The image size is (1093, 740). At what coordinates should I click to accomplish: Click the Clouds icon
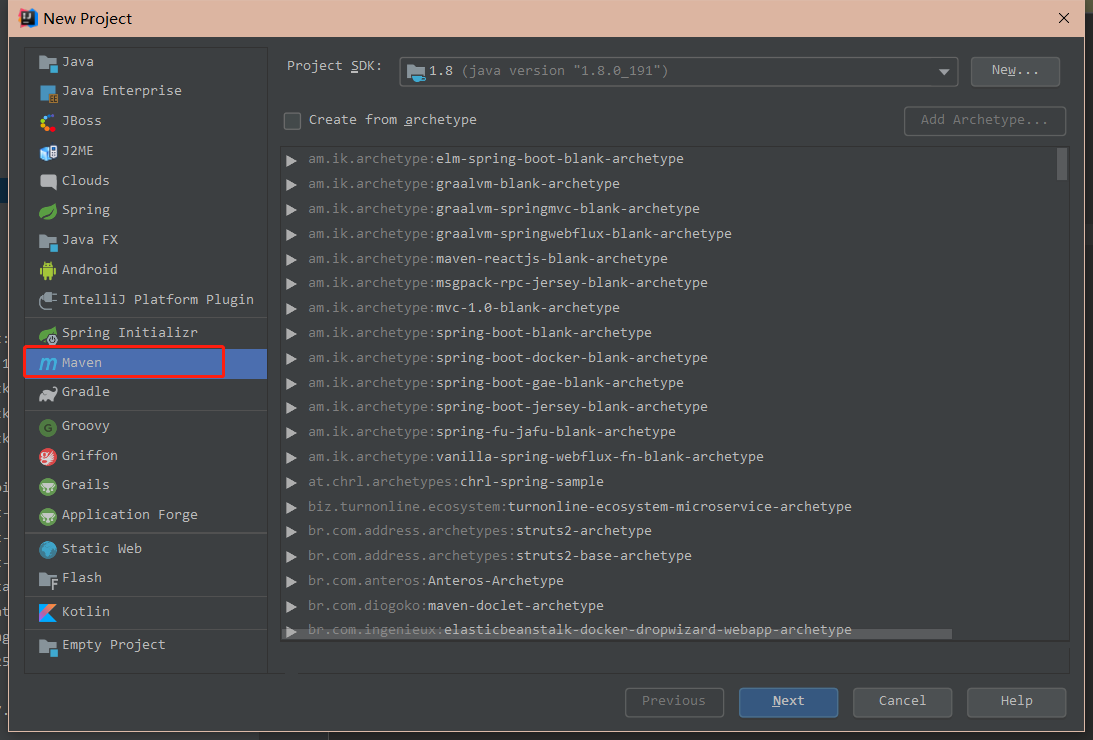tap(48, 182)
